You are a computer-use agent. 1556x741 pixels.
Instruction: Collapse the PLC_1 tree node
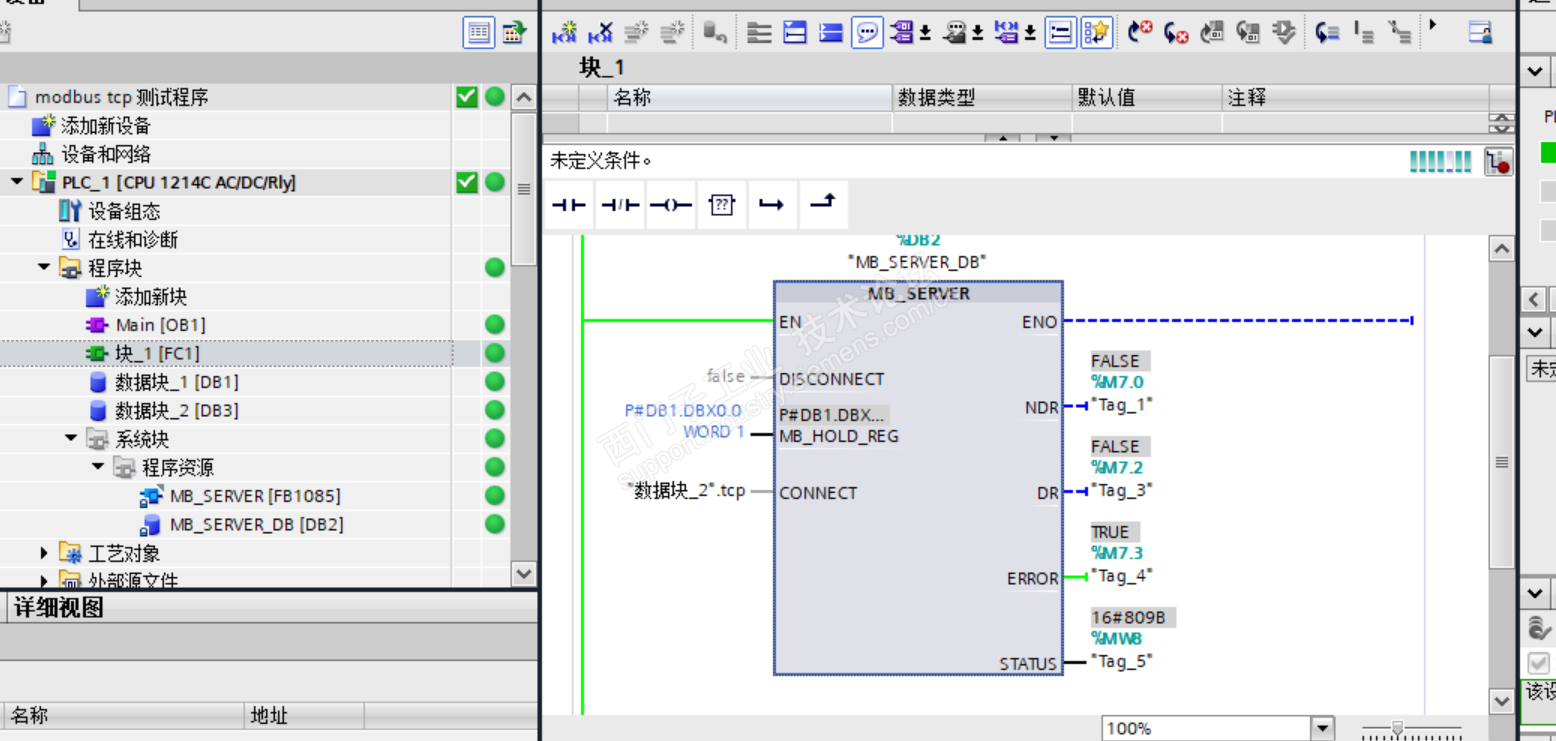tap(17, 182)
